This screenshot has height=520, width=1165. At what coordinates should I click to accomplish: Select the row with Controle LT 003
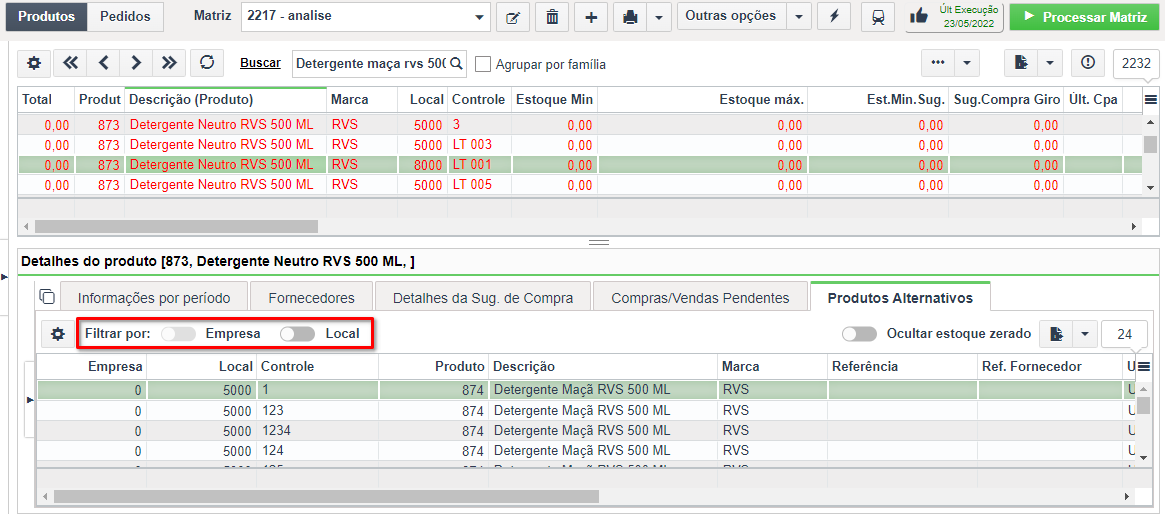pyautogui.click(x=580, y=144)
